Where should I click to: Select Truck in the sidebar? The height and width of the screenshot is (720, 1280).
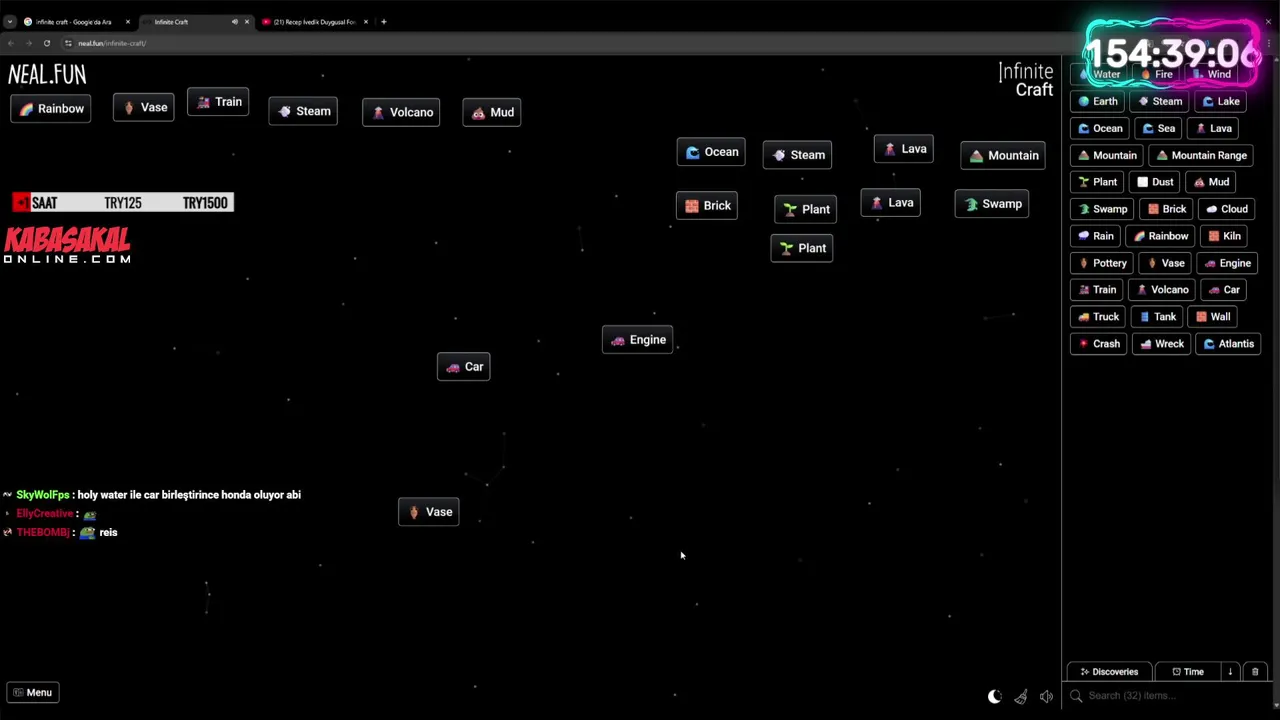[1098, 317]
